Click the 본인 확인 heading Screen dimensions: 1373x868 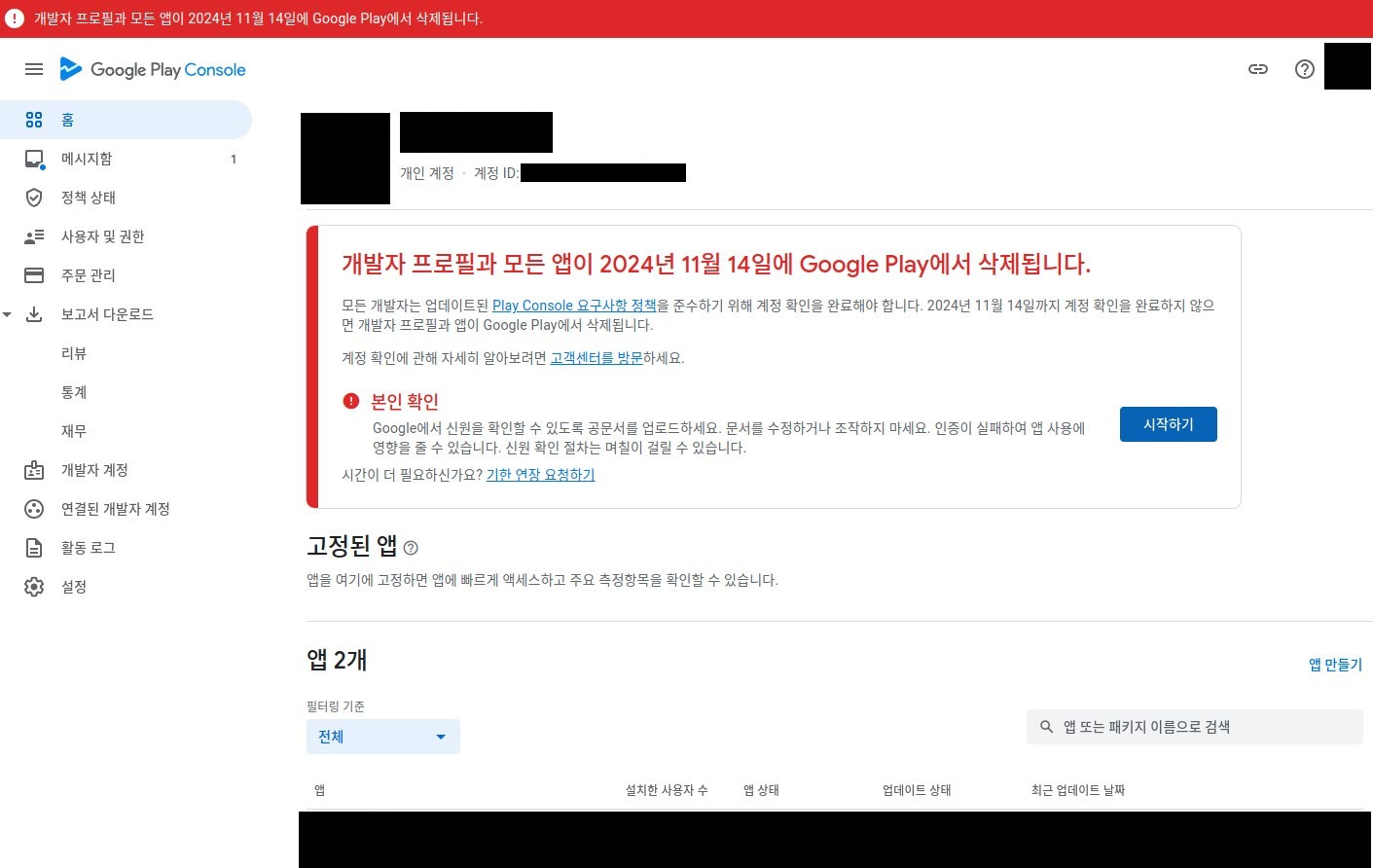point(405,401)
